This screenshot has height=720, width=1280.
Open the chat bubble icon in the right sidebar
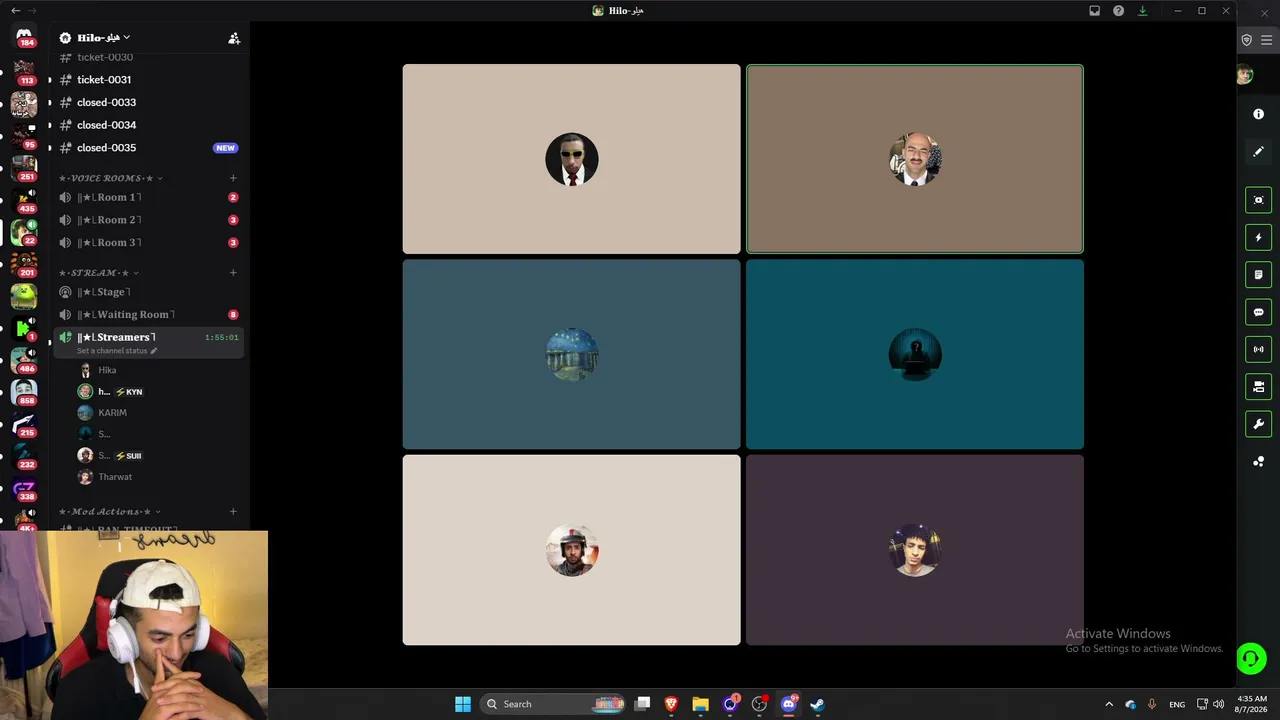[x=1258, y=312]
